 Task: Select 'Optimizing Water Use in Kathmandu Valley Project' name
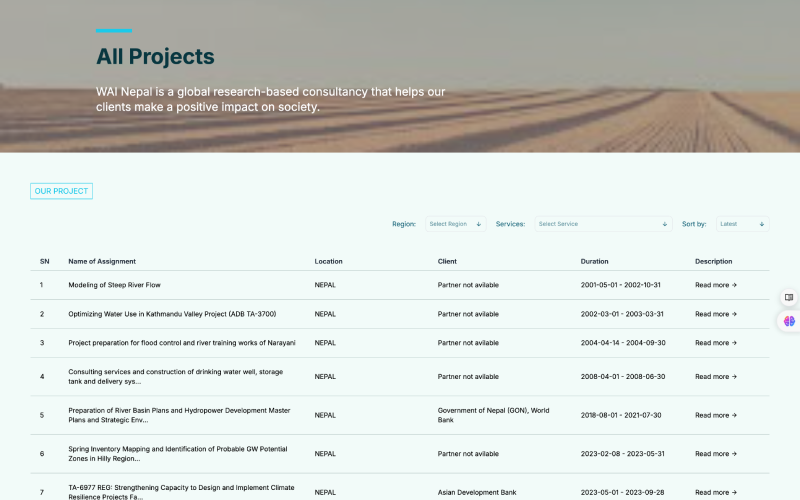[172, 314]
